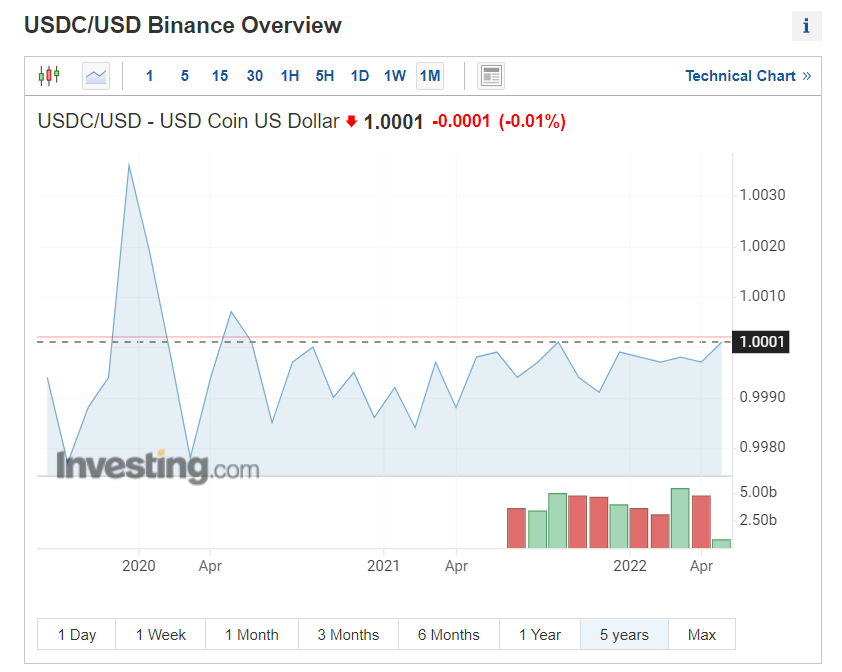
Task: Choose the 1W interval
Action: [395, 76]
